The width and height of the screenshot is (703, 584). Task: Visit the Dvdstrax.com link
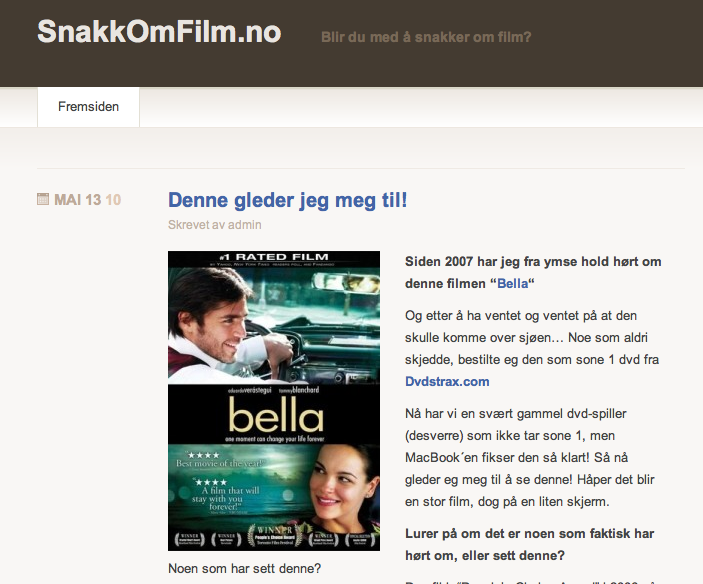[447, 381]
